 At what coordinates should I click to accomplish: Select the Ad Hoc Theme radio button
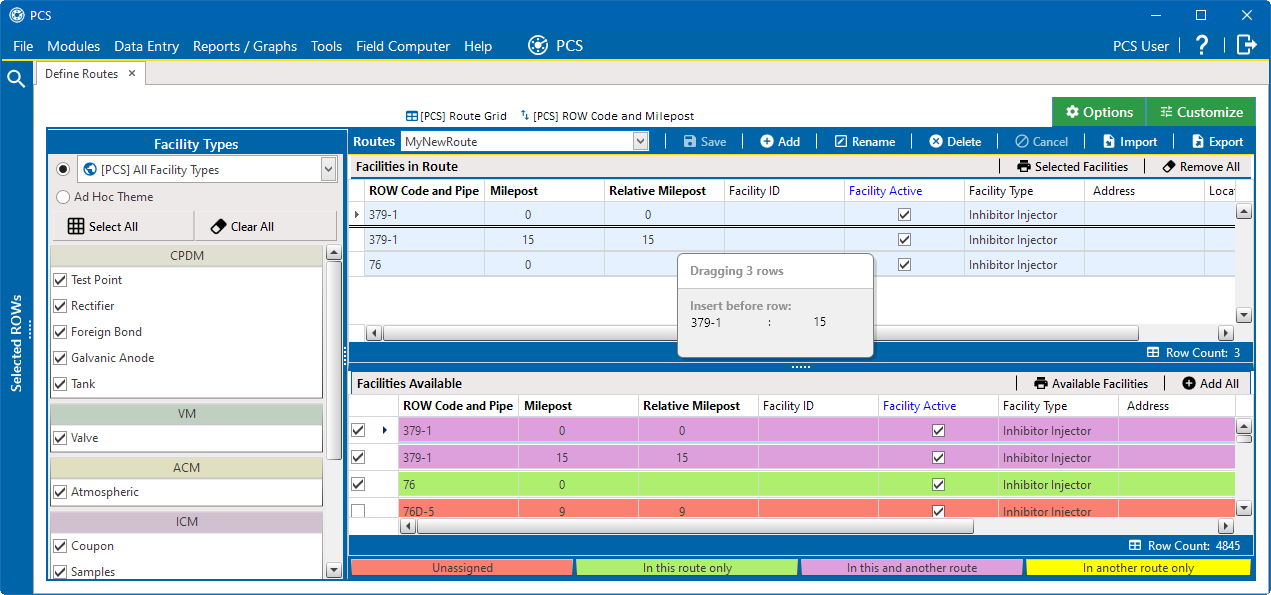(x=63, y=197)
